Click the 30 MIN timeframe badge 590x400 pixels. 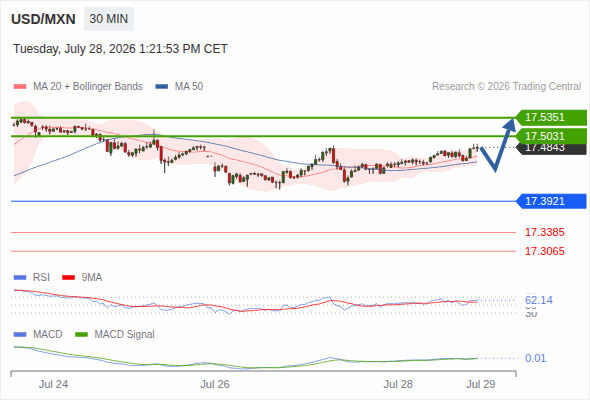109,19
